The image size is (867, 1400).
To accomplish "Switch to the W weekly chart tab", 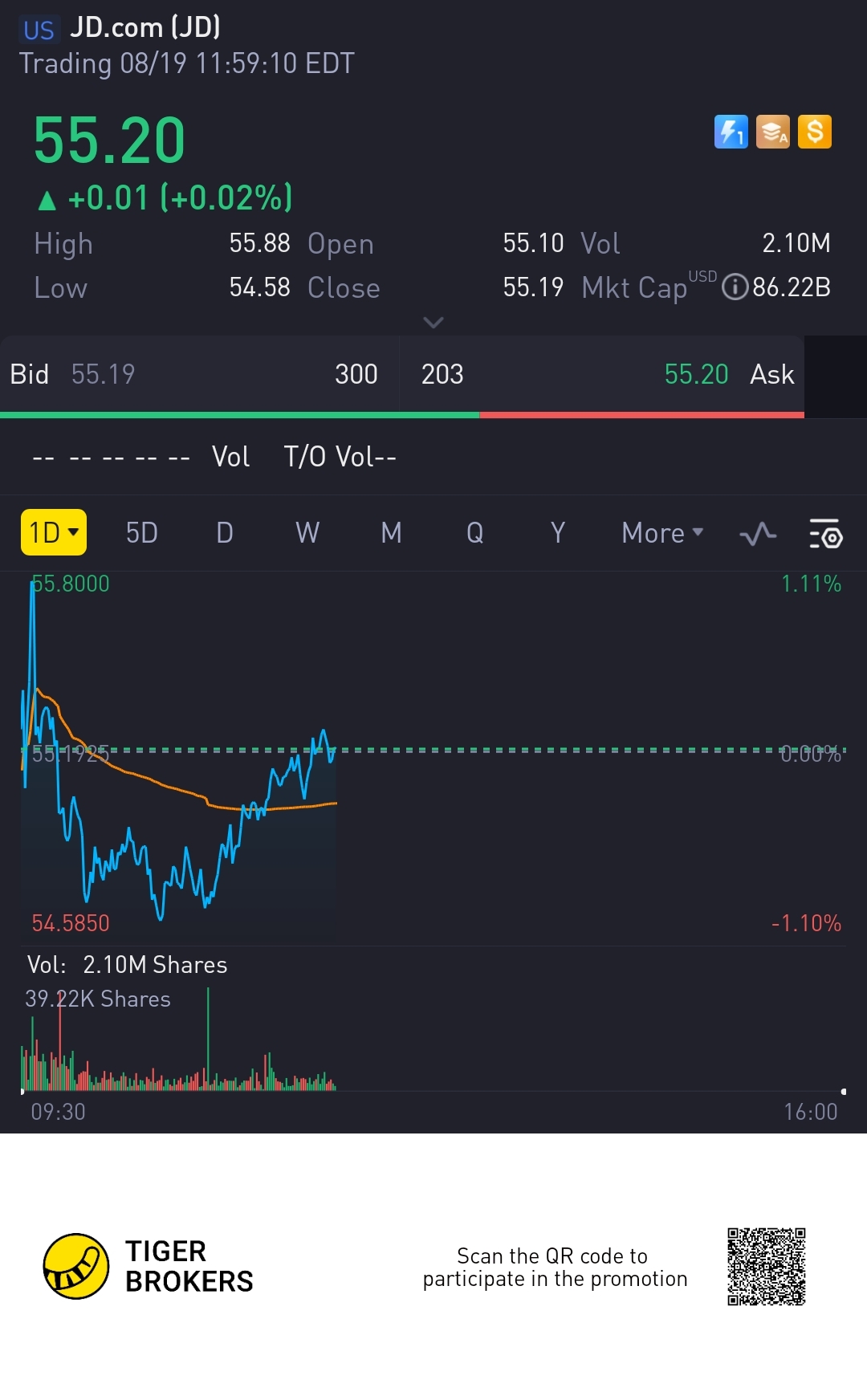I will [x=307, y=533].
